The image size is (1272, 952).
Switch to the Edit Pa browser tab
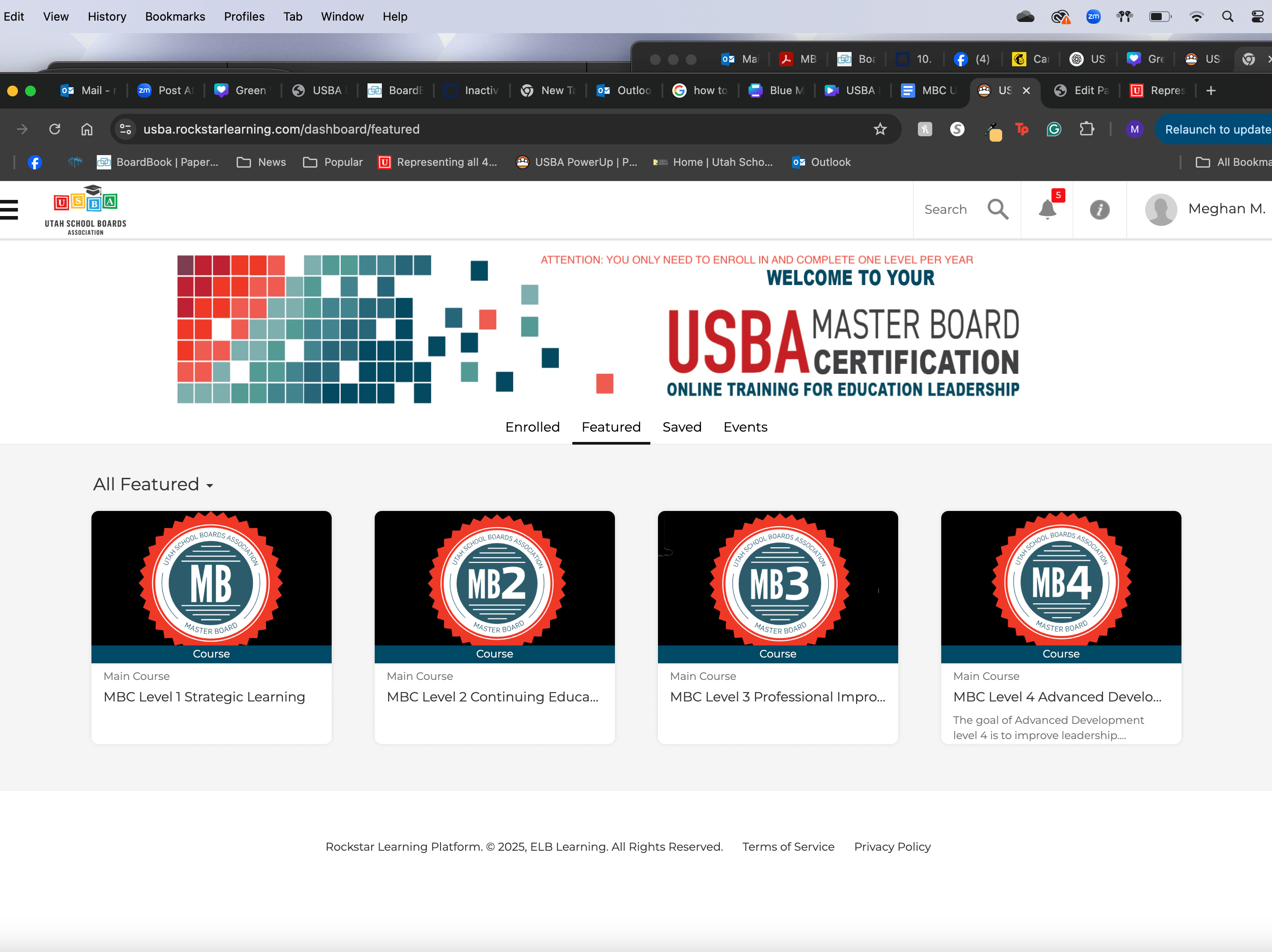click(1081, 90)
